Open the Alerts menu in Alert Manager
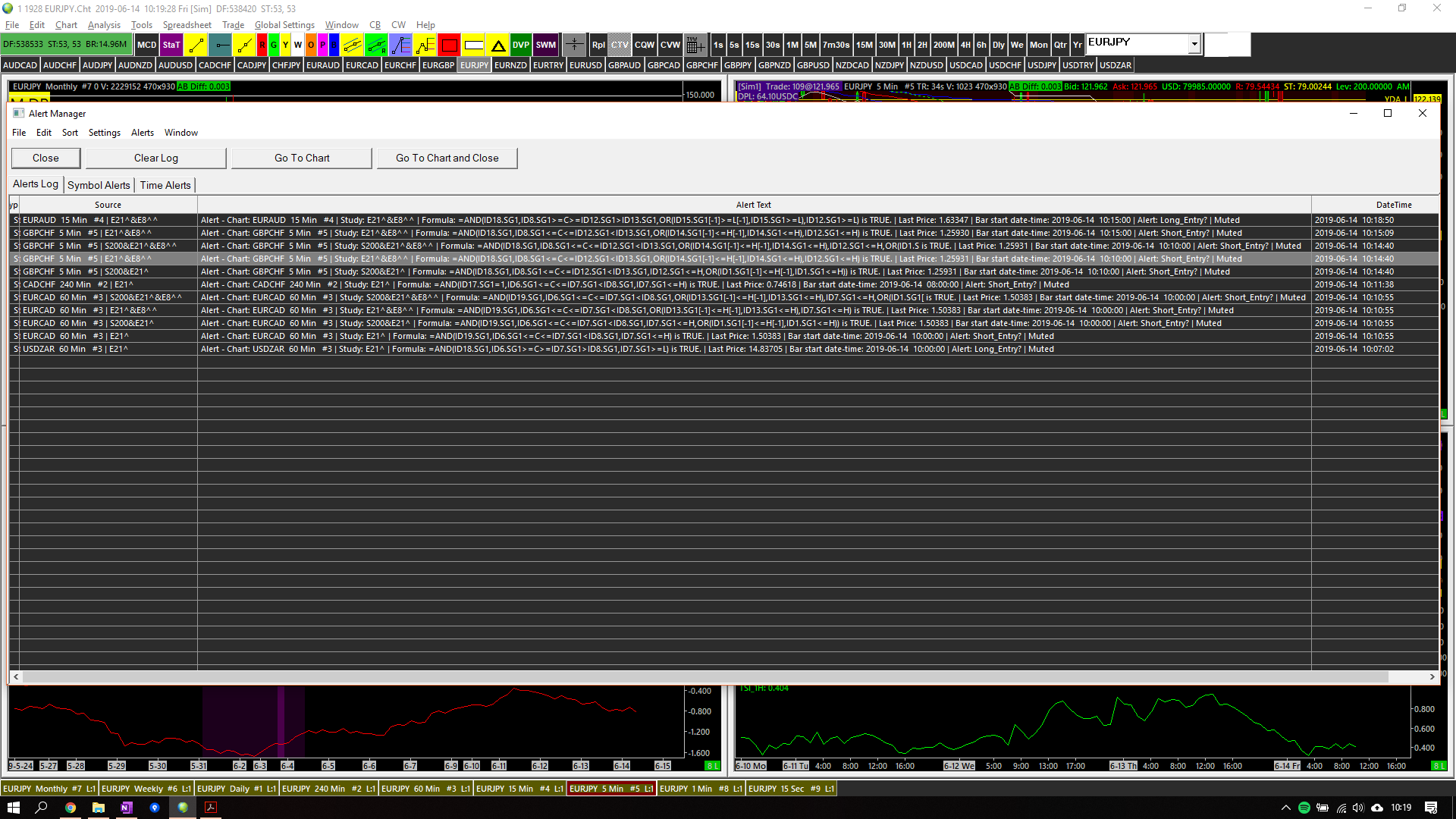 (142, 133)
